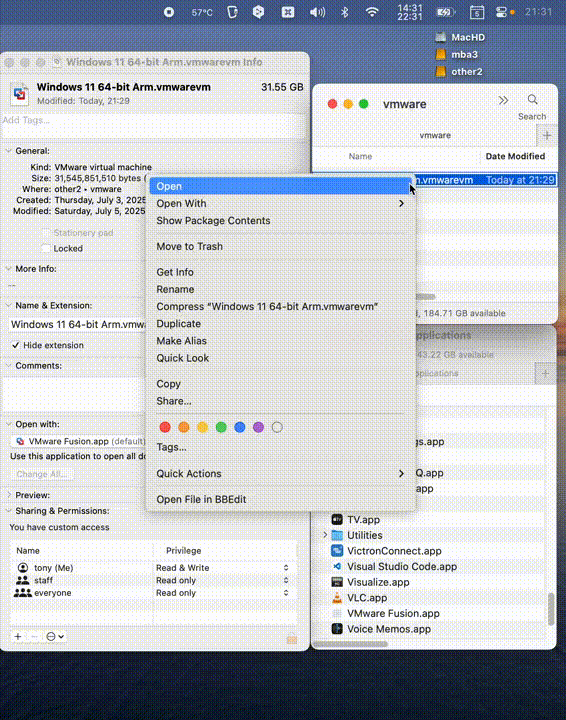Open the volume control in menu bar
This screenshot has width=566, height=720.
[317, 12]
